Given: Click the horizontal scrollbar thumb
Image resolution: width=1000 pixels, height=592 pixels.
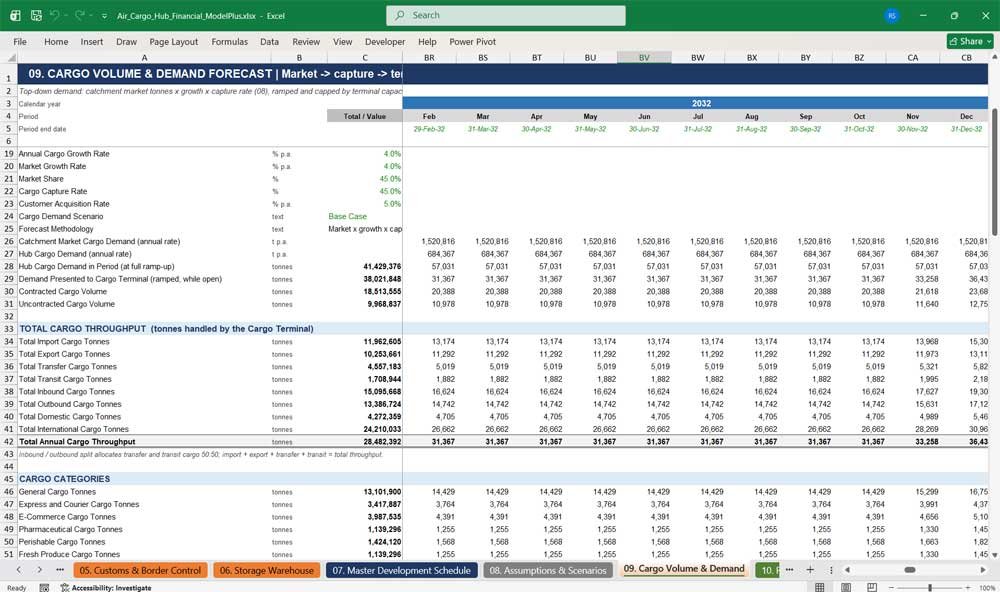Looking at the screenshot, I should [910, 570].
